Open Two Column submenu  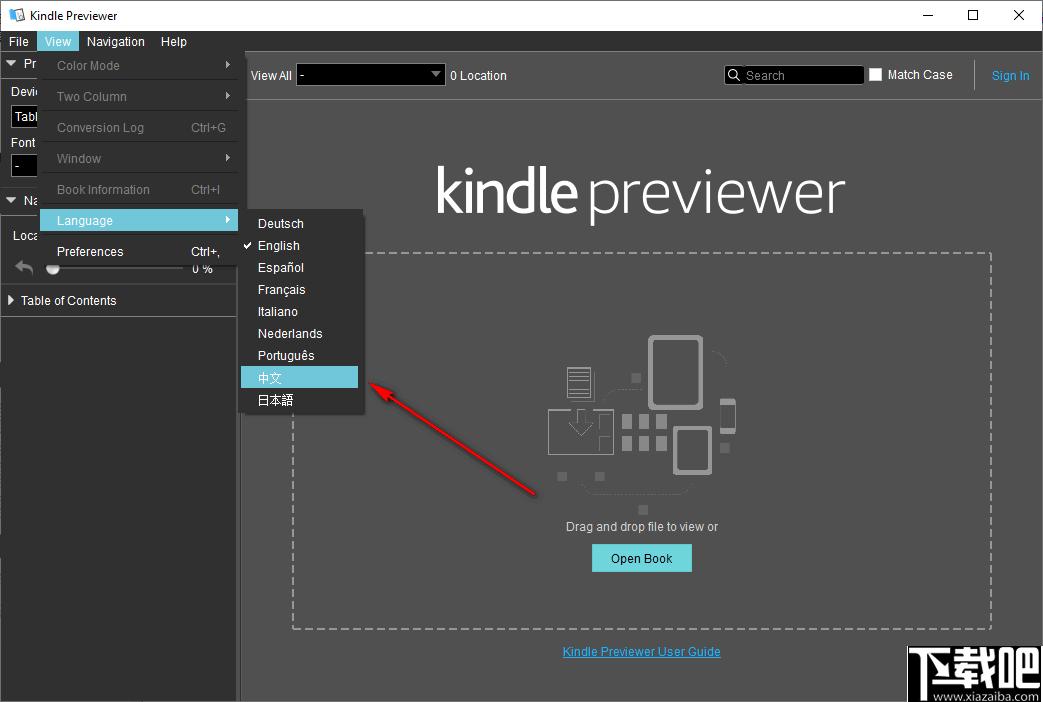pos(139,96)
